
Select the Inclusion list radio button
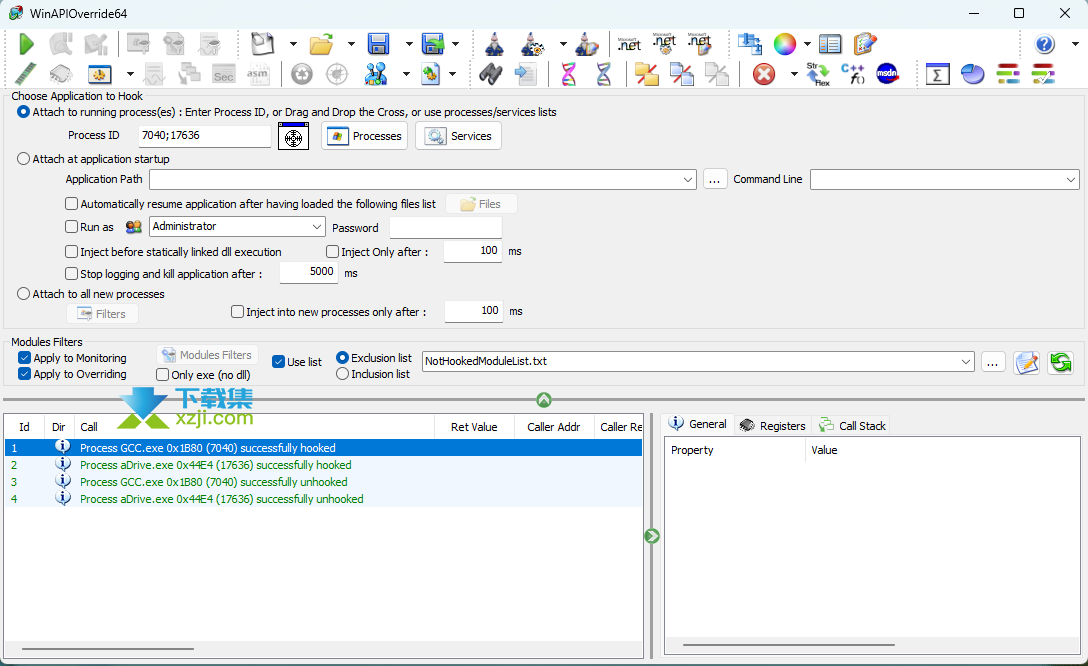click(342, 374)
